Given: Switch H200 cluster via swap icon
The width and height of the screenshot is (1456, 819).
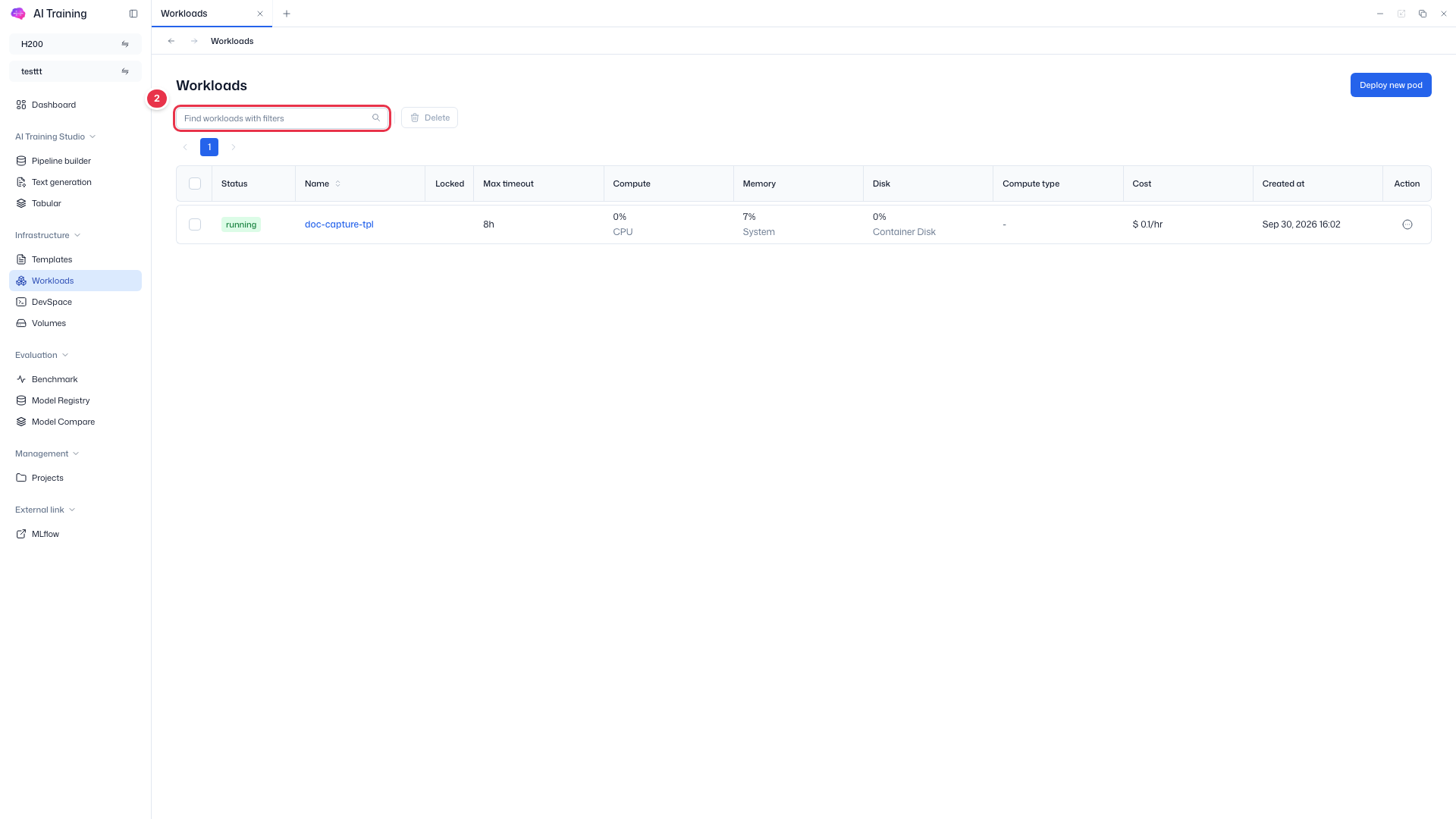Looking at the screenshot, I should [x=125, y=44].
